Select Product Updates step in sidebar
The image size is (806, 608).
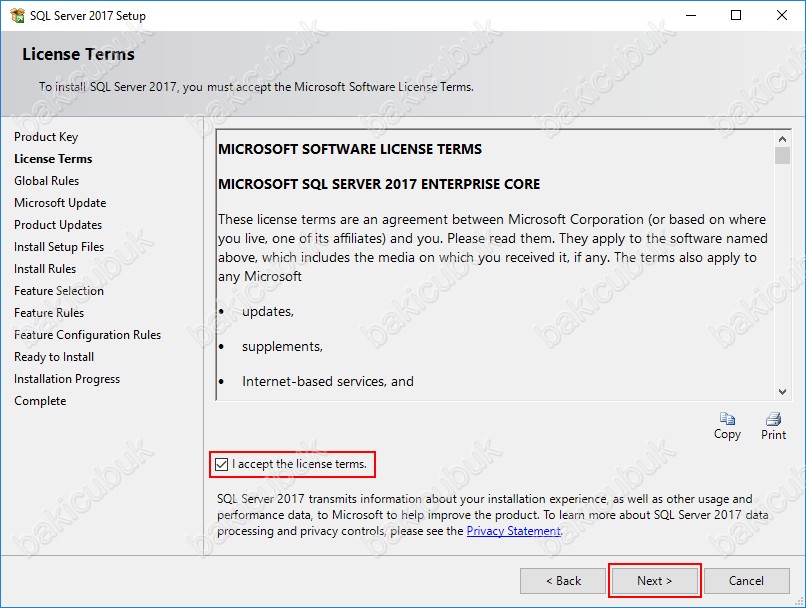pyautogui.click(x=58, y=225)
